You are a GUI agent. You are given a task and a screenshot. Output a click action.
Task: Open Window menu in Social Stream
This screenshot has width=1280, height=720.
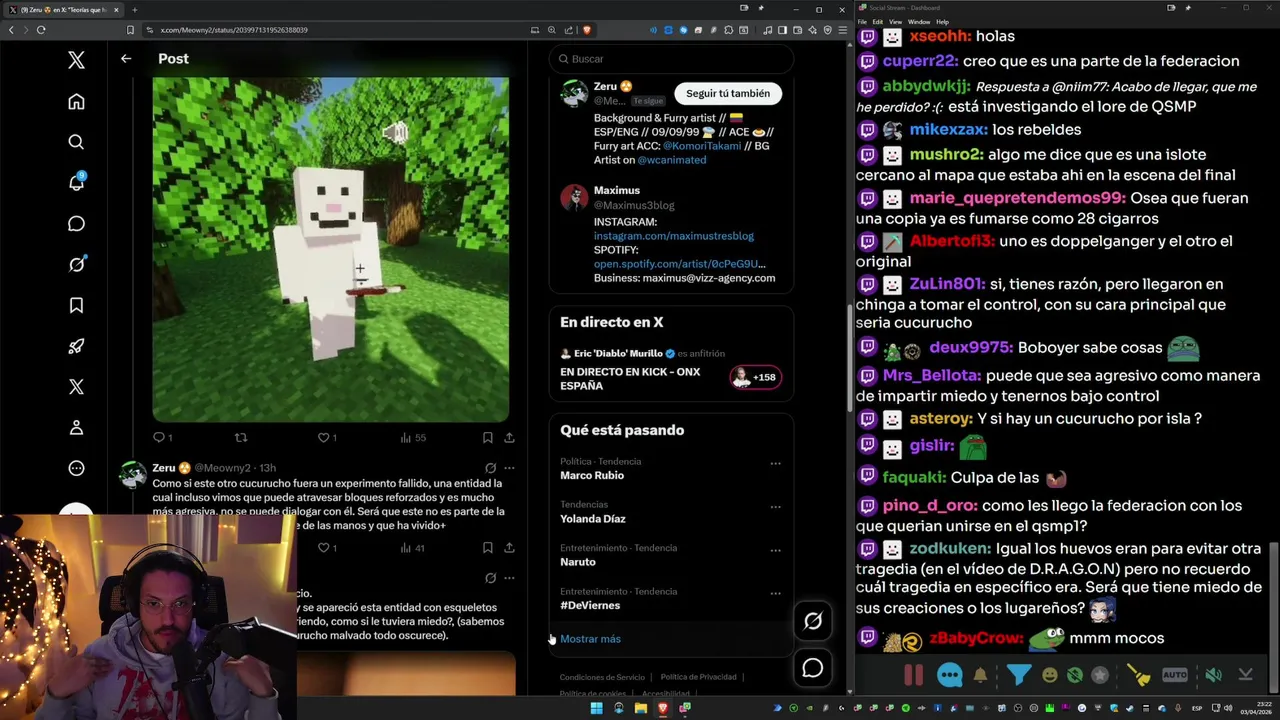click(919, 21)
